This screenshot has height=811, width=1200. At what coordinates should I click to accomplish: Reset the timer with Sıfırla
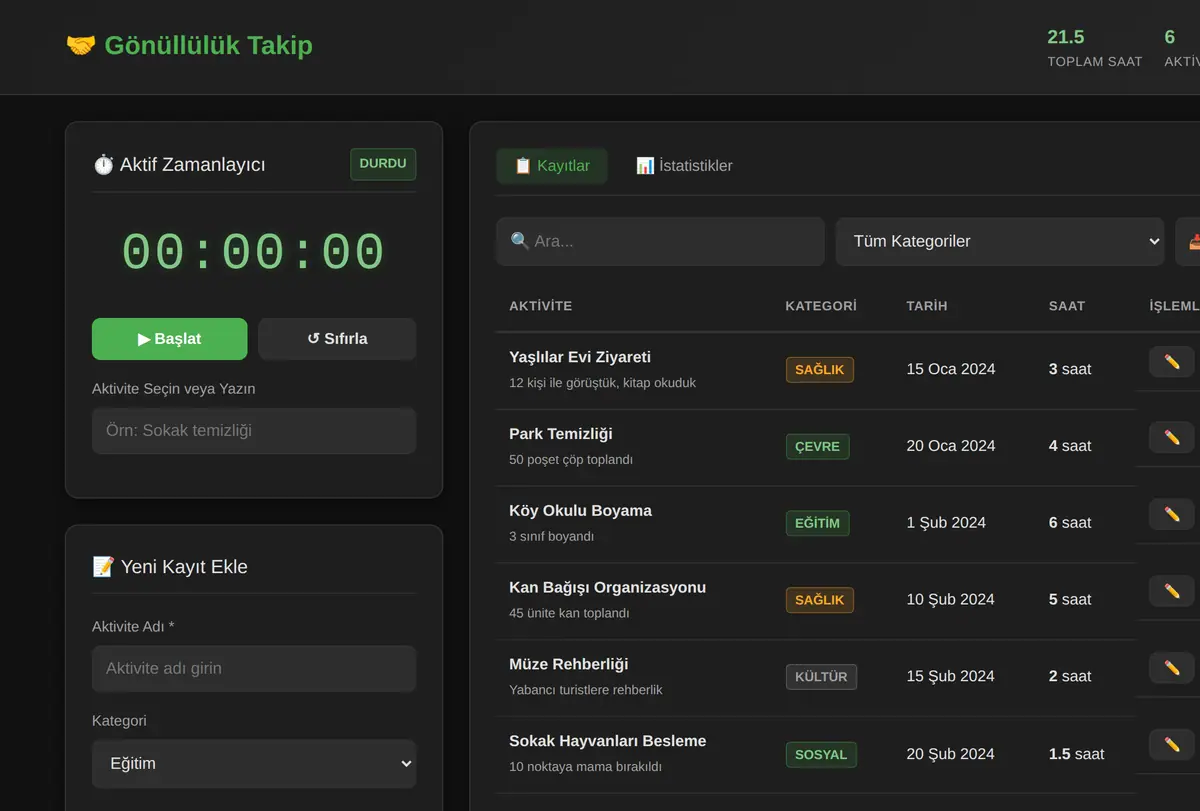point(337,339)
